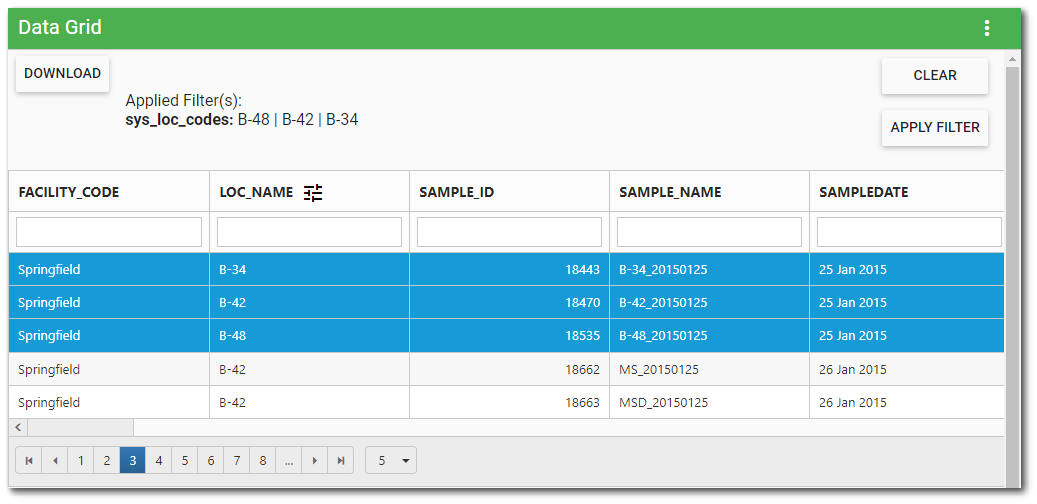1037x504 pixels.
Task: Select the B-34 location cell
Action: pyautogui.click(x=310, y=270)
